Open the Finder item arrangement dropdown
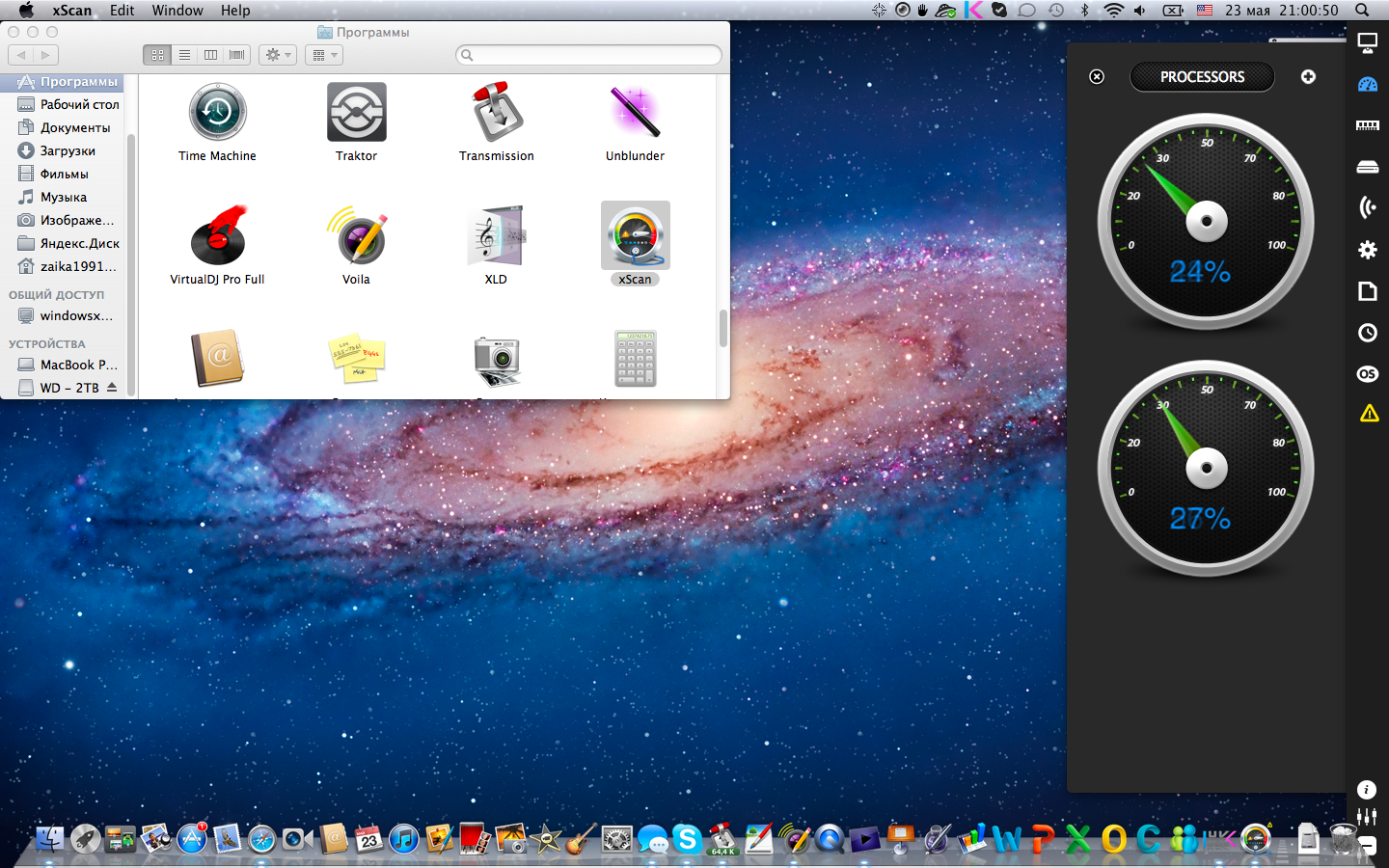The image size is (1389, 868). click(324, 55)
